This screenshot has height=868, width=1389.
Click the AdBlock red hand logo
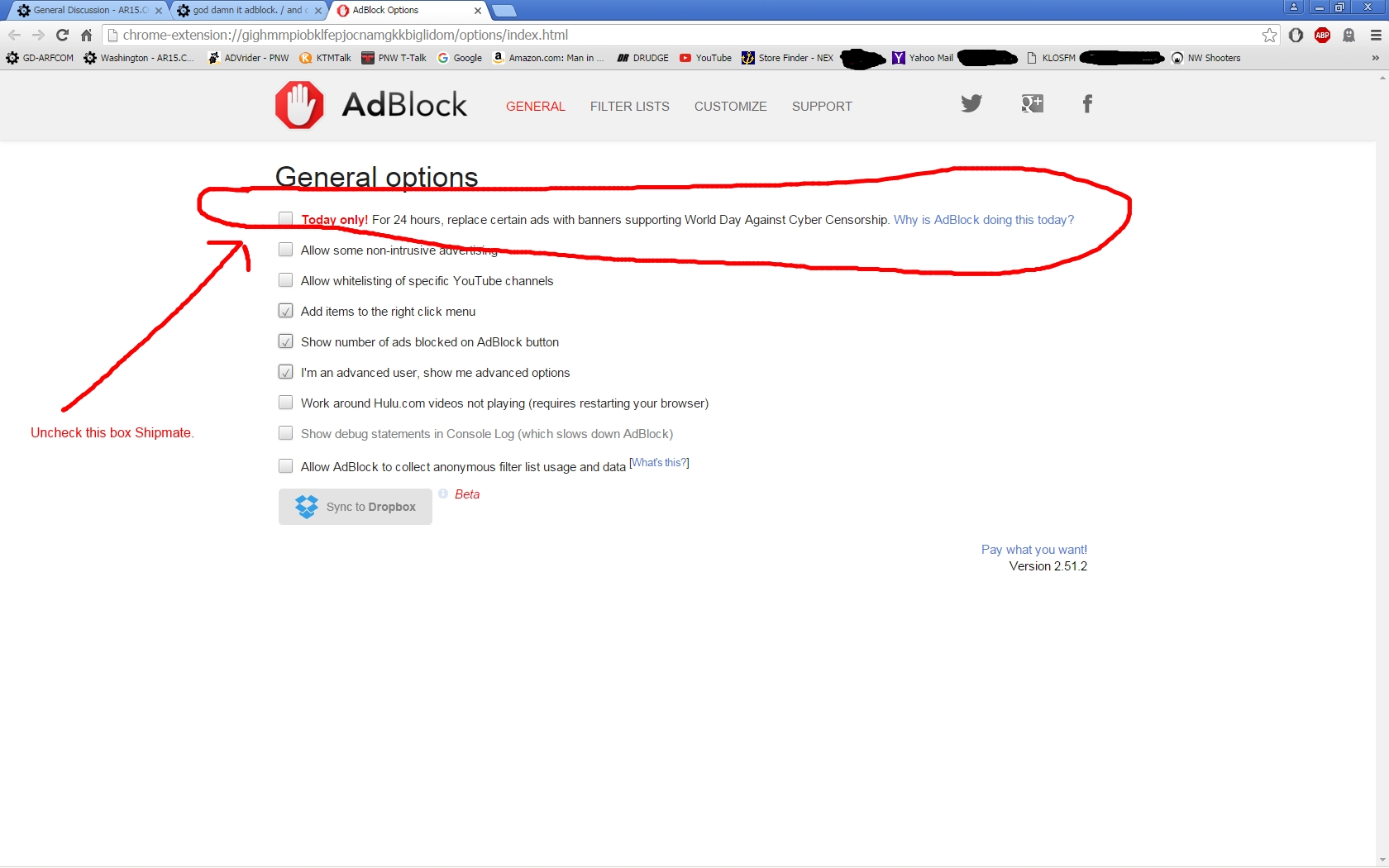[x=299, y=105]
